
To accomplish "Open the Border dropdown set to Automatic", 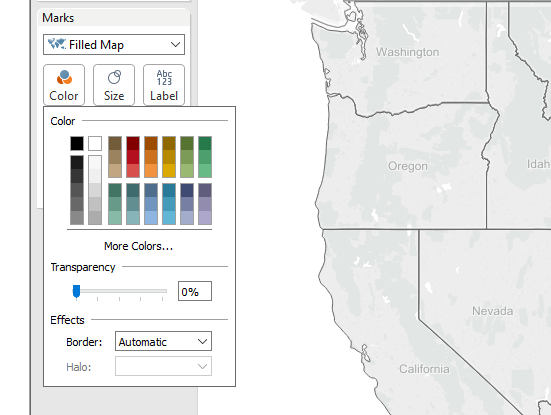I will tap(163, 341).
